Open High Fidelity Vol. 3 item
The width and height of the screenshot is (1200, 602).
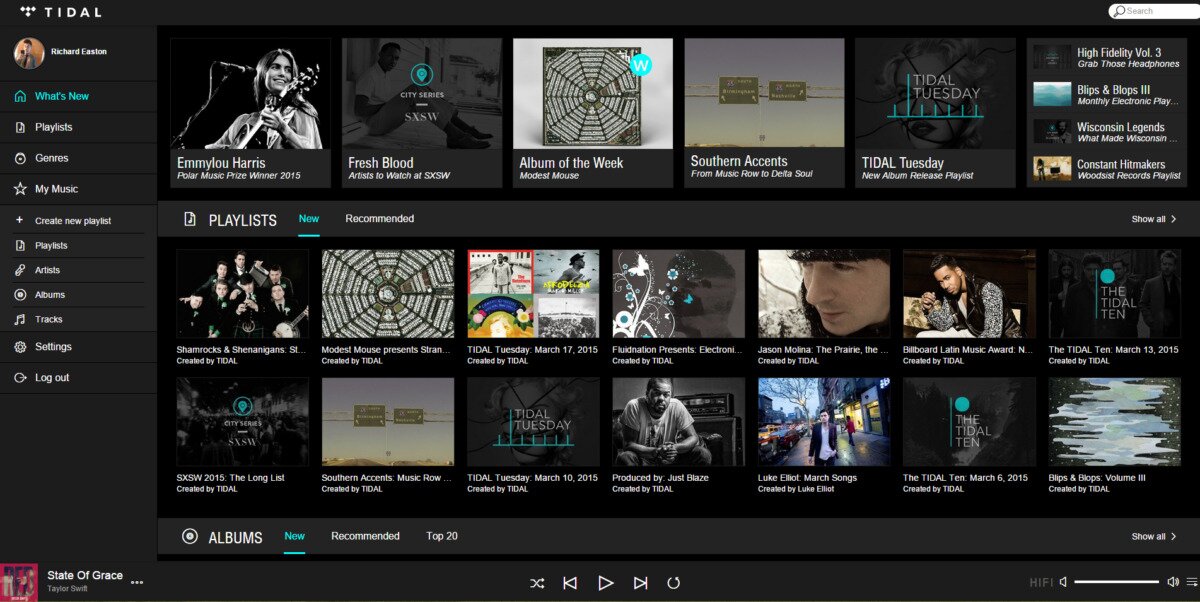(x=1107, y=57)
